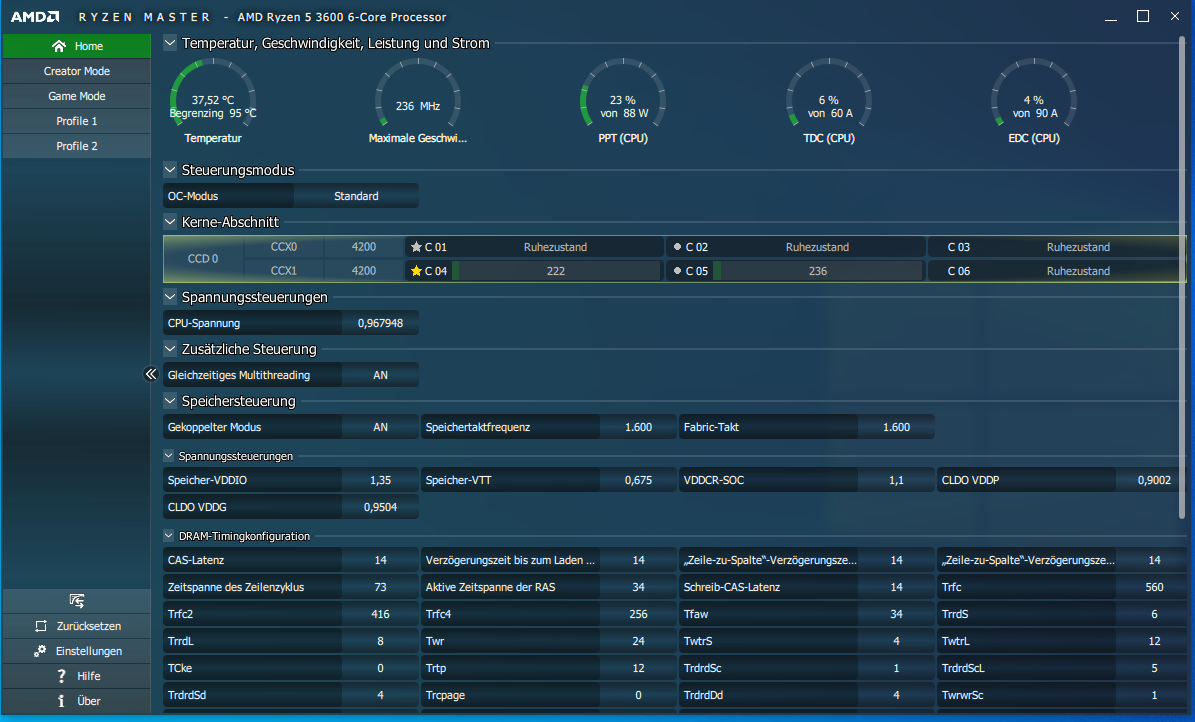The height and width of the screenshot is (722, 1195).
Task: Collapse Temperatur, Geschwindigkeit, Leistung und Strom section
Action: (x=170, y=43)
